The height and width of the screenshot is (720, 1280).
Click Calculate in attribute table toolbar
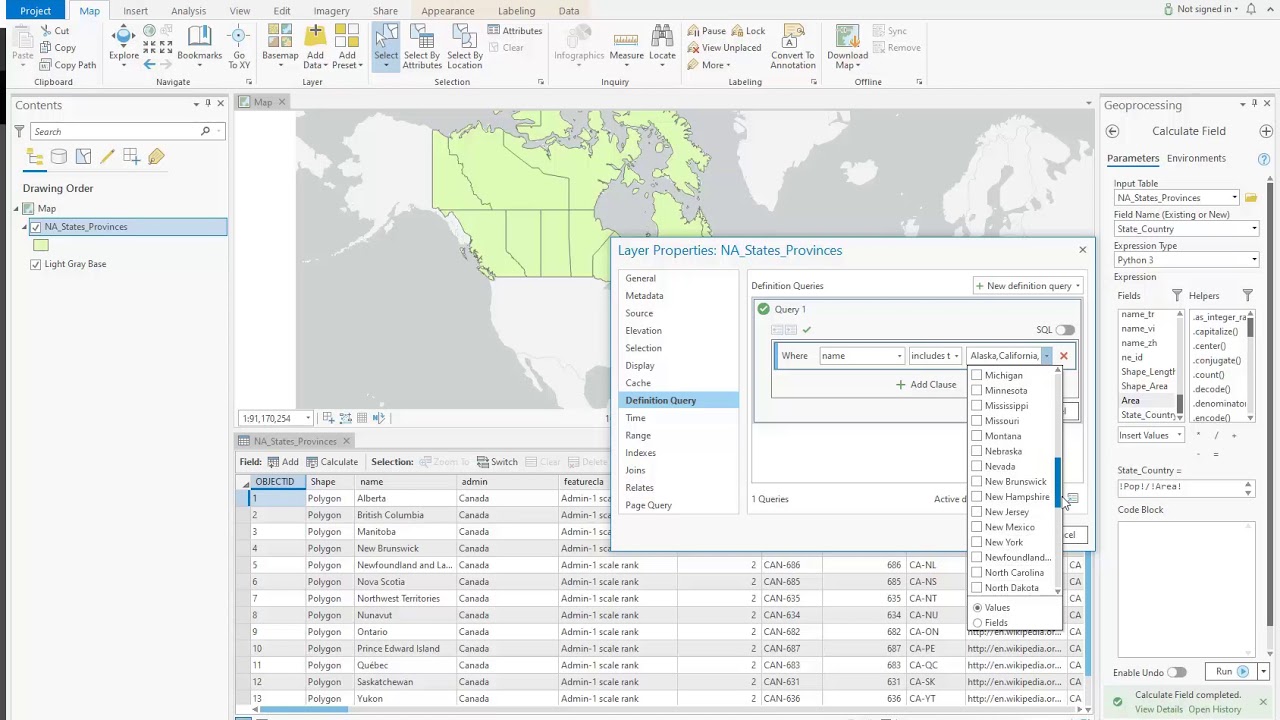point(332,462)
